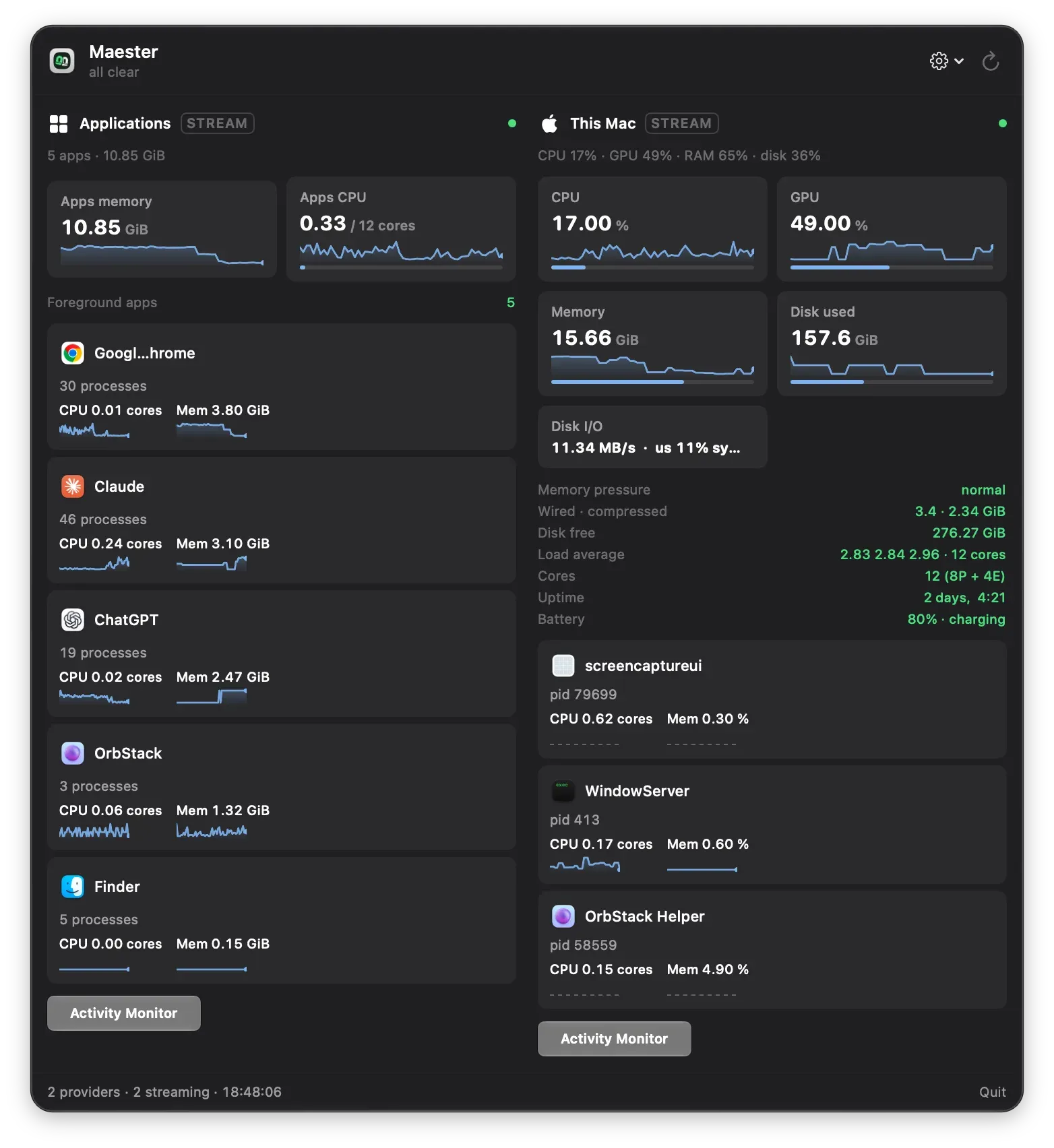Viewport: 1054px width, 1148px height.
Task: Click the Google Chrome app icon
Action: click(73, 353)
